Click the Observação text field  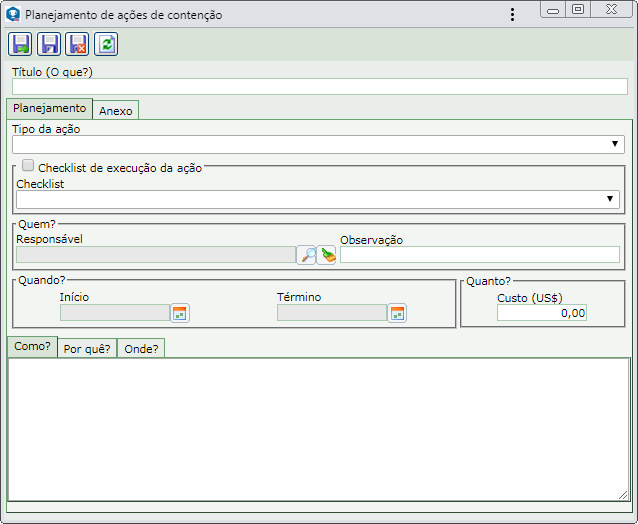(480, 255)
